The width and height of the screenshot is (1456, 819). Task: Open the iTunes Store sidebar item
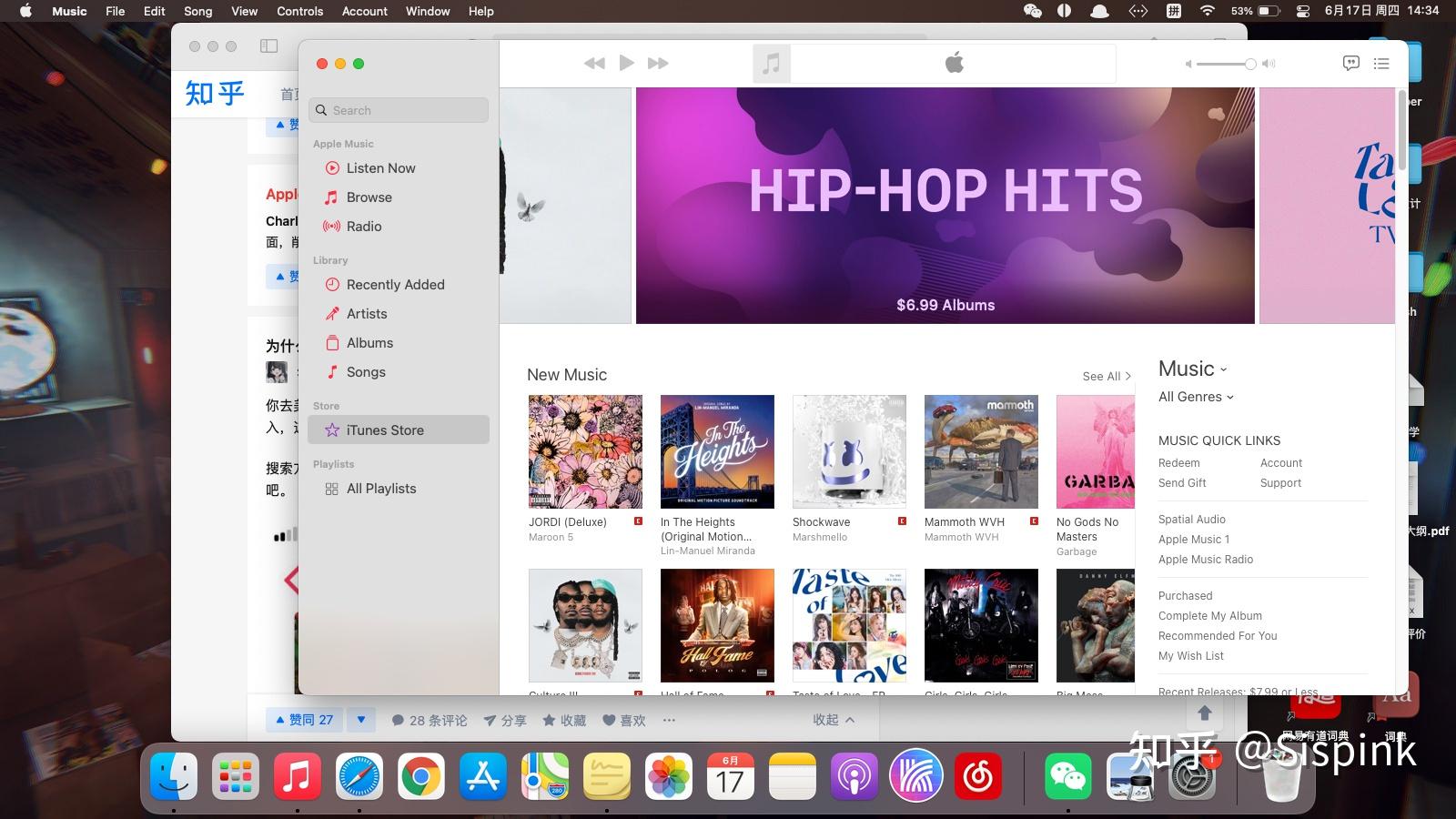click(384, 430)
